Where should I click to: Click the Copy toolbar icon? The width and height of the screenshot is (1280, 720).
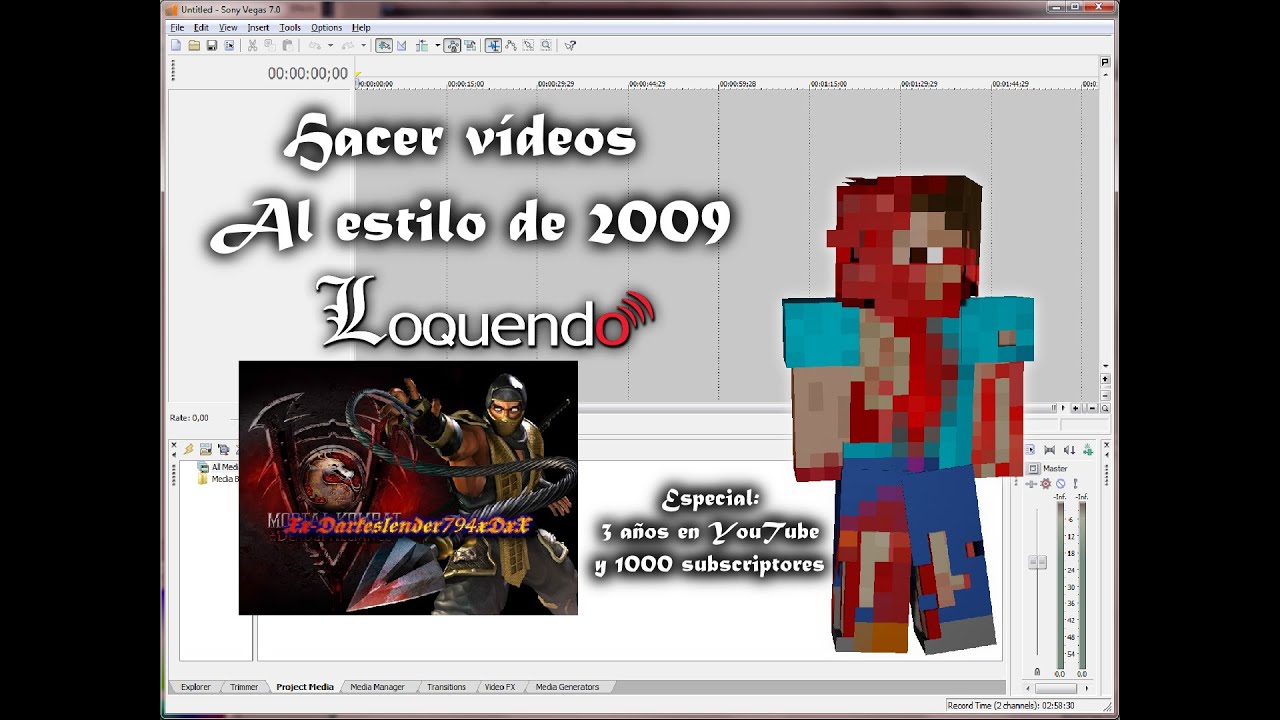click(x=270, y=45)
